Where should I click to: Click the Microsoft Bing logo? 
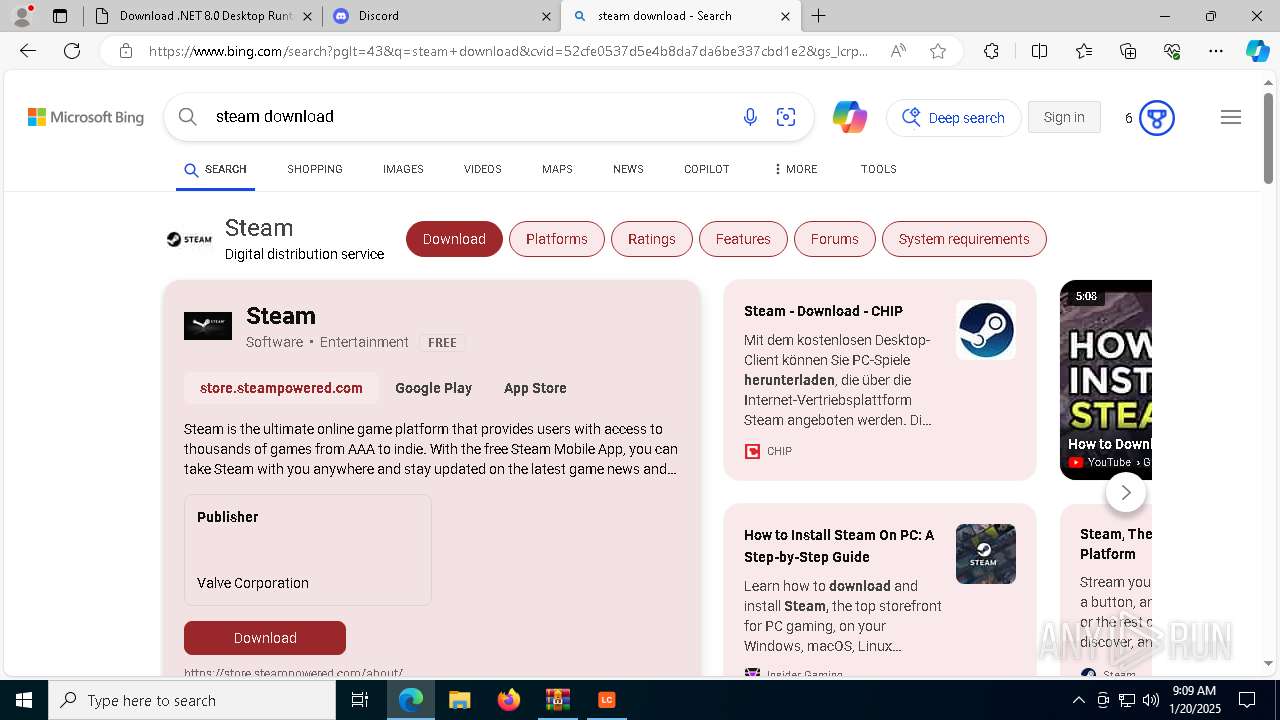[86, 117]
